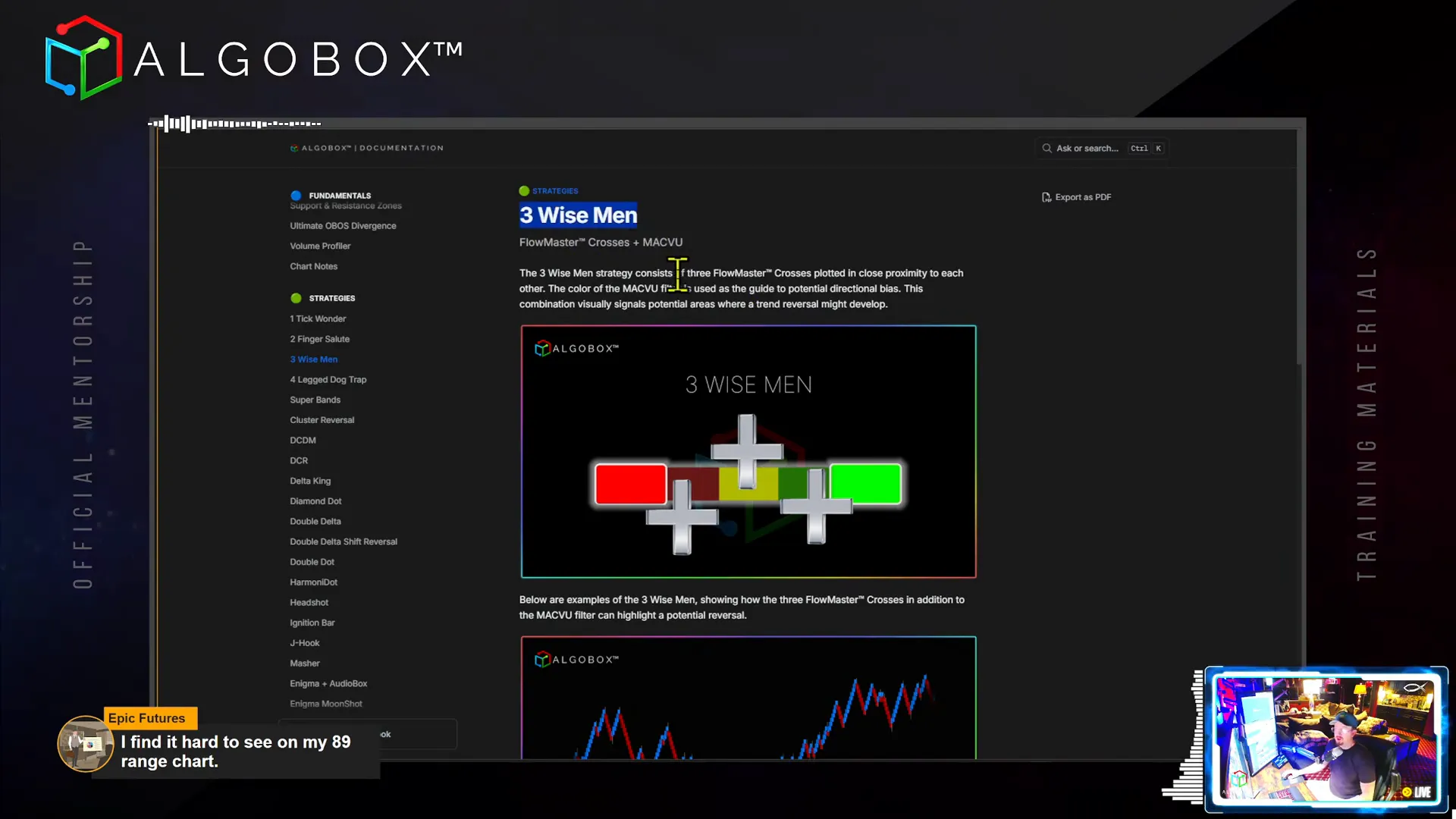Open Support & Resistance Zones page

pos(346,206)
